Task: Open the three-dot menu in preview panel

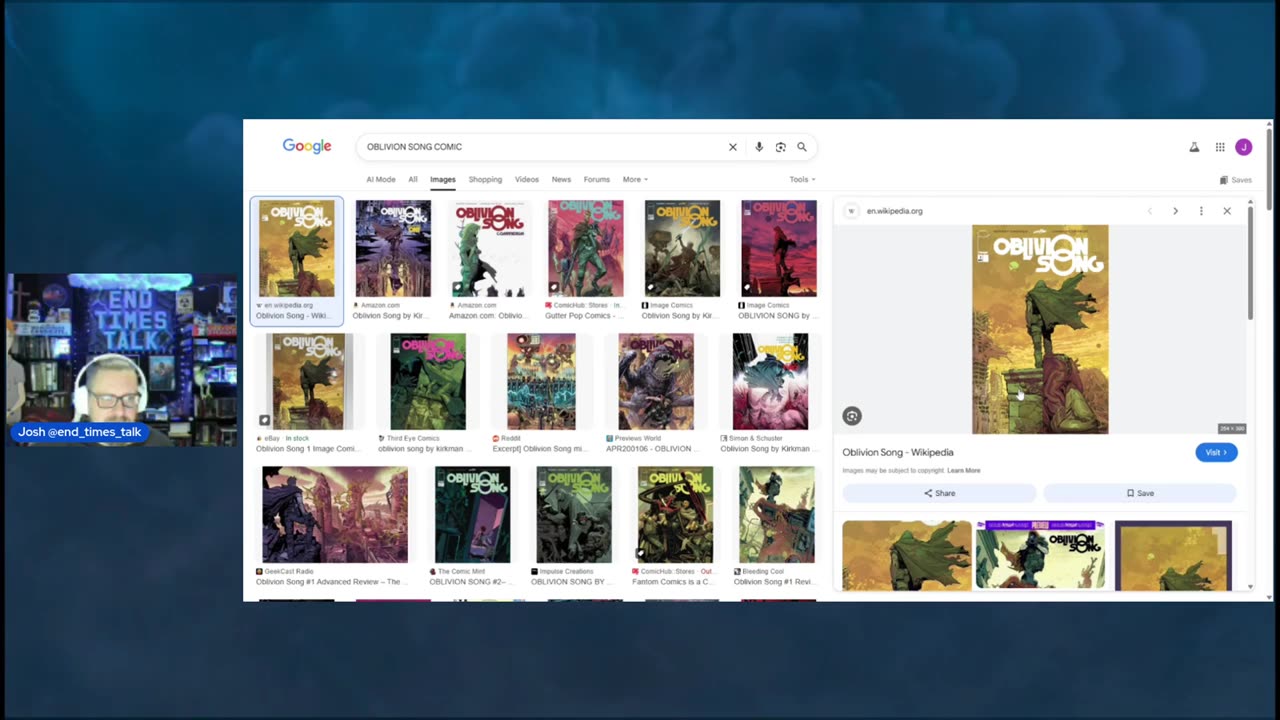Action: 1201,211
